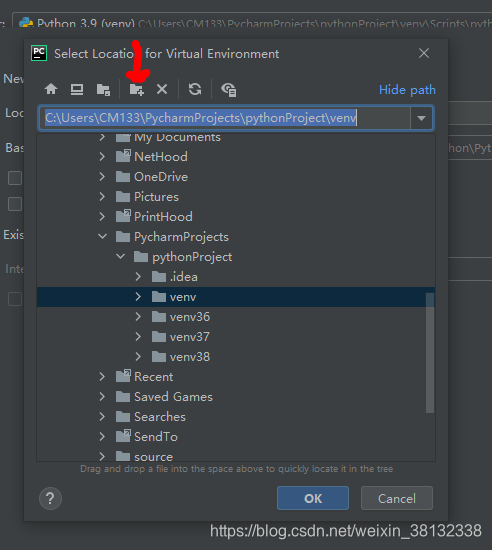The height and width of the screenshot is (550, 492).
Task: Expand the Recent folder
Action: coord(102,377)
